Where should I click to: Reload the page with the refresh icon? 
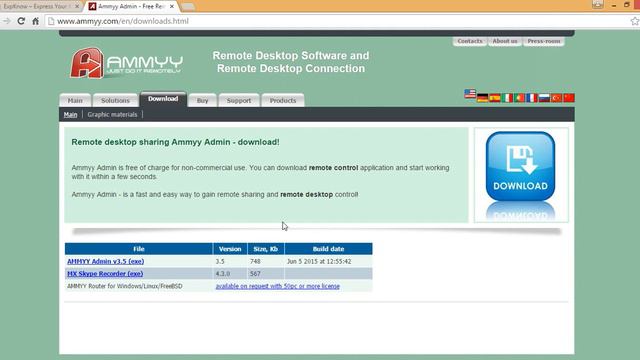(21, 21)
